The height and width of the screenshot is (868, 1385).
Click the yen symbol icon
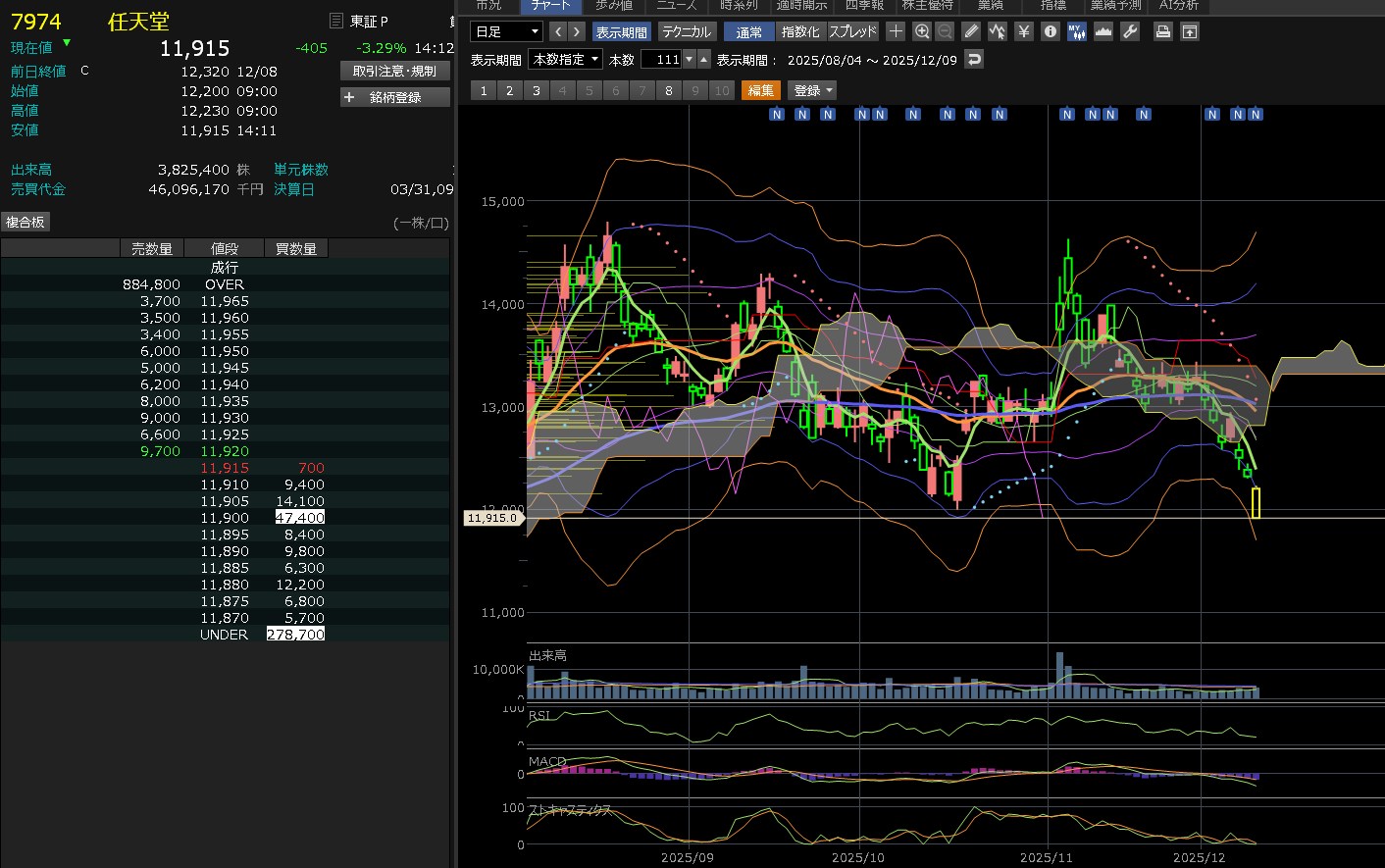tap(1024, 31)
